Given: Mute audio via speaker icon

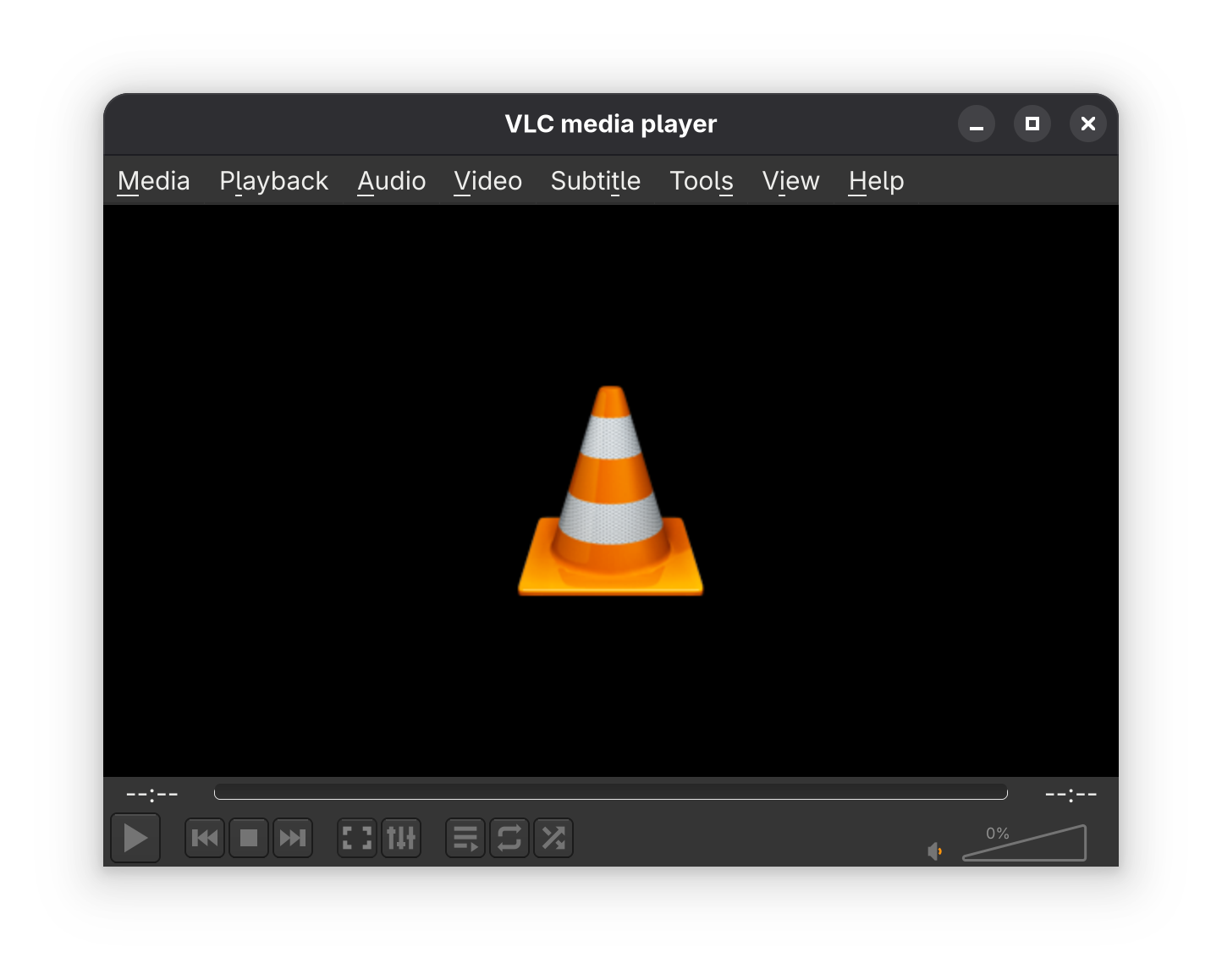Looking at the screenshot, I should coord(935,851).
